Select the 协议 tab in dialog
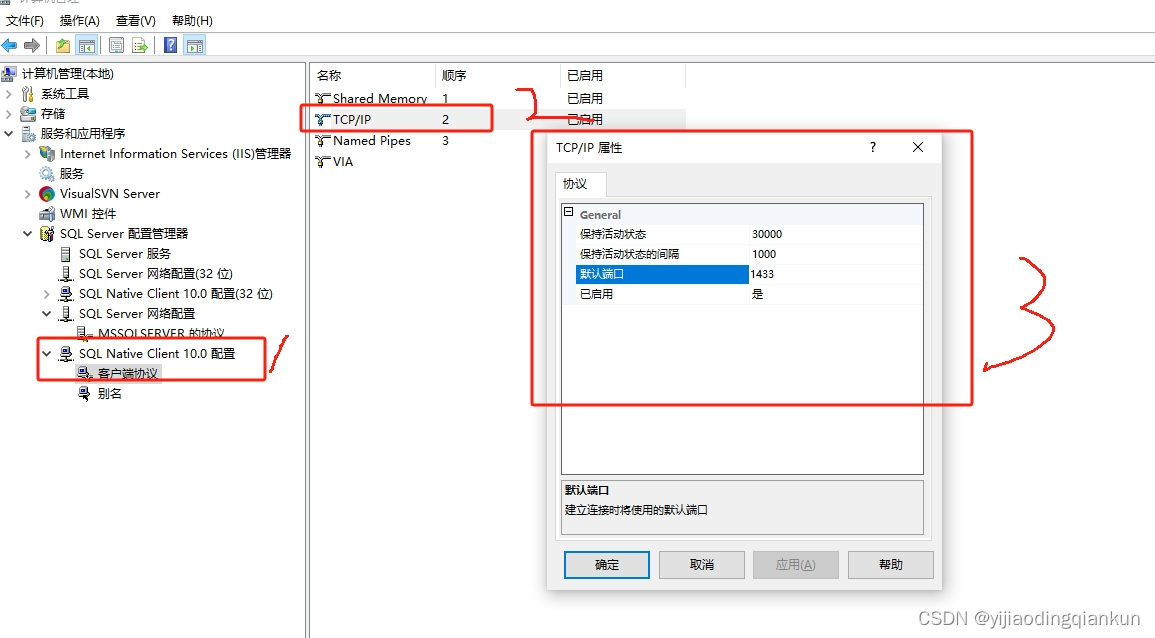This screenshot has height=638, width=1155. coord(580,184)
